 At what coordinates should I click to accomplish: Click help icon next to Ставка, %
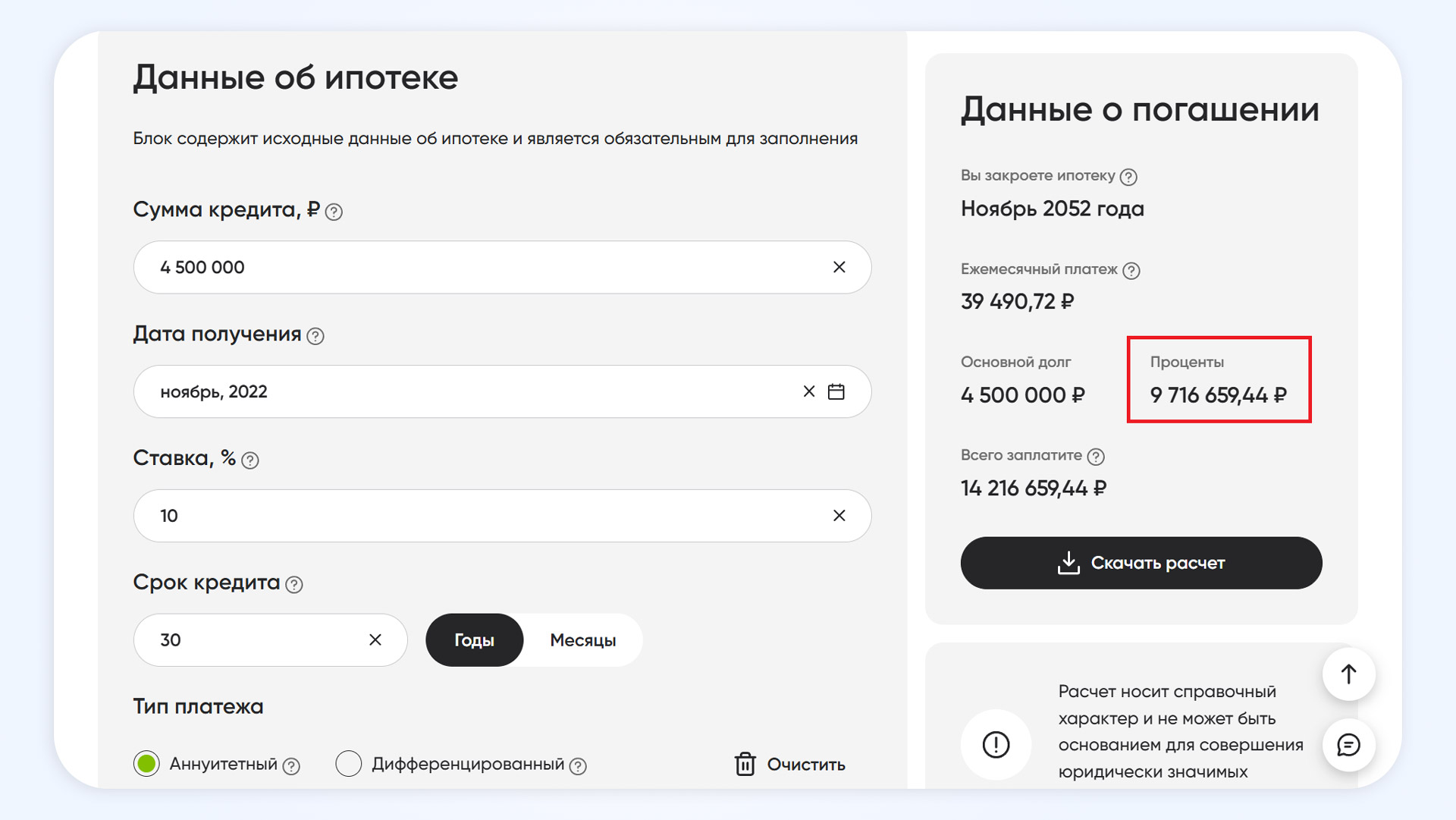click(249, 460)
